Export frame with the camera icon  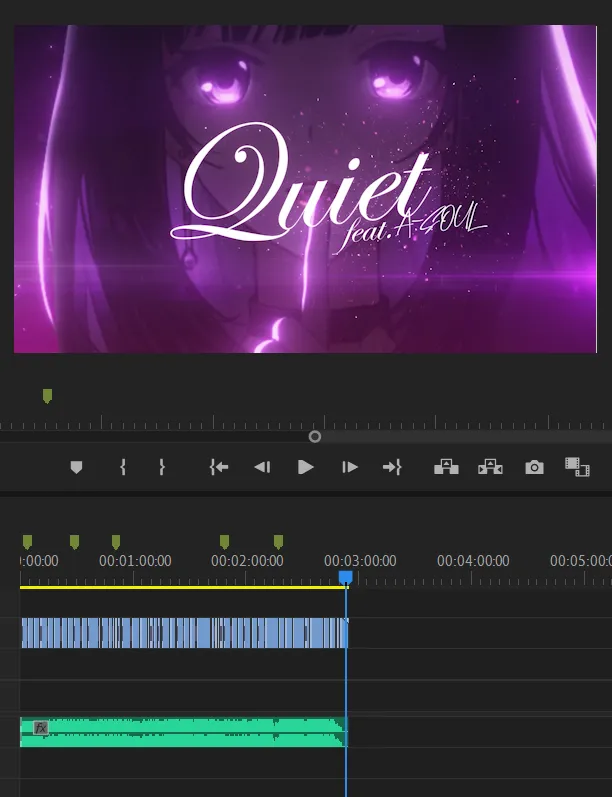pos(535,467)
